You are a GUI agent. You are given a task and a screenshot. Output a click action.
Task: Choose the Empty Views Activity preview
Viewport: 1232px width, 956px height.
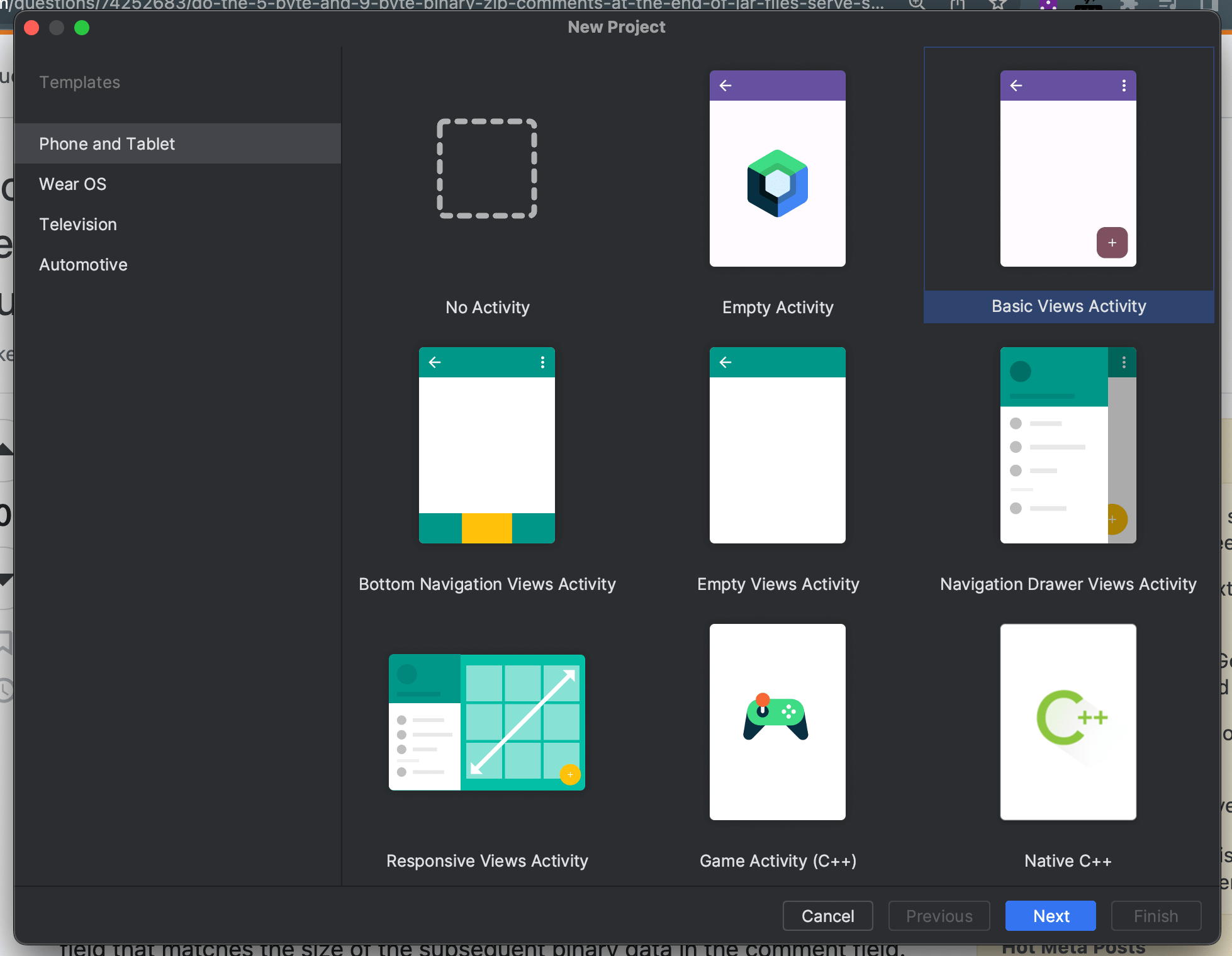point(777,445)
